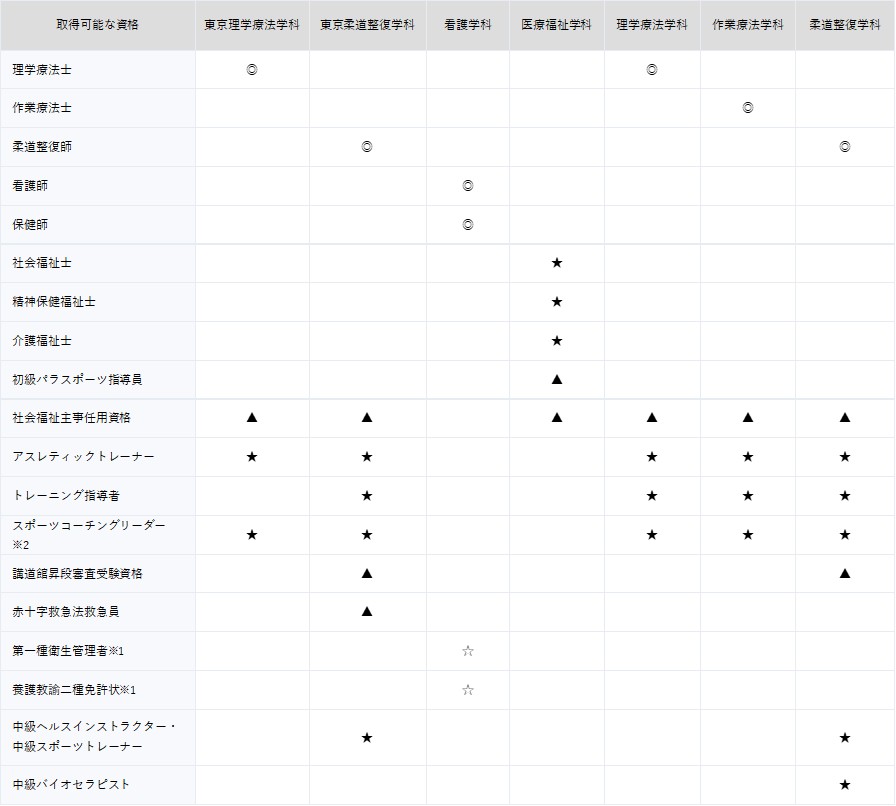Screen dimensions: 896x806
Task: Click the 作業療法学科 column header
Action: [x=748, y=25]
